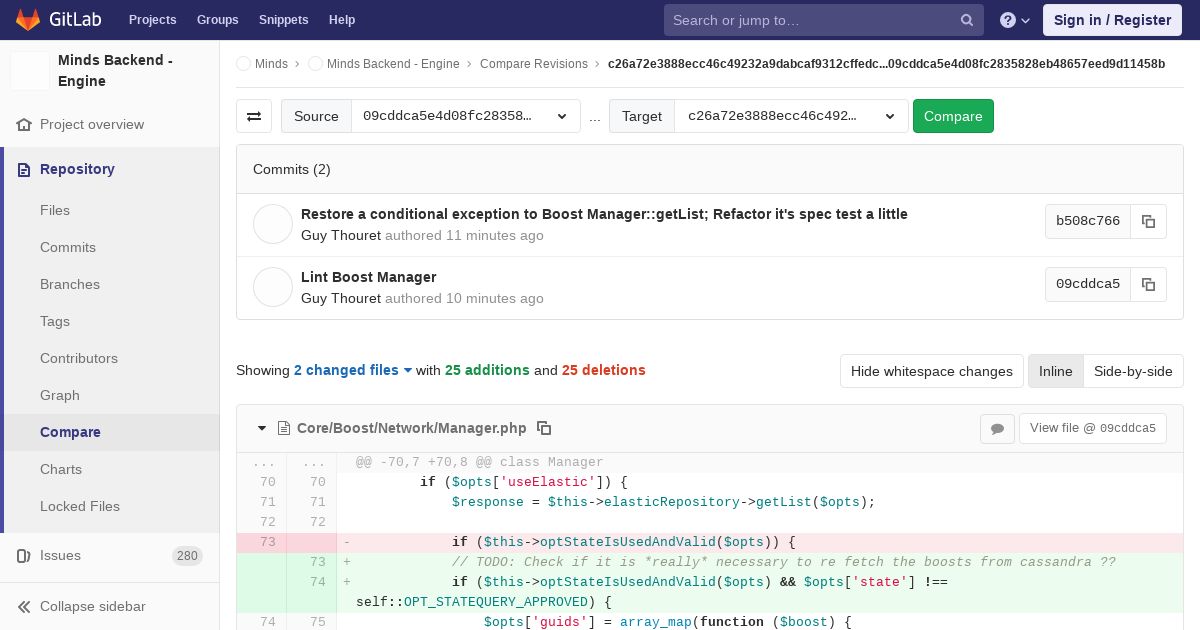Click commit hash b508c766 label
The height and width of the screenshot is (630, 1200).
(1088, 221)
